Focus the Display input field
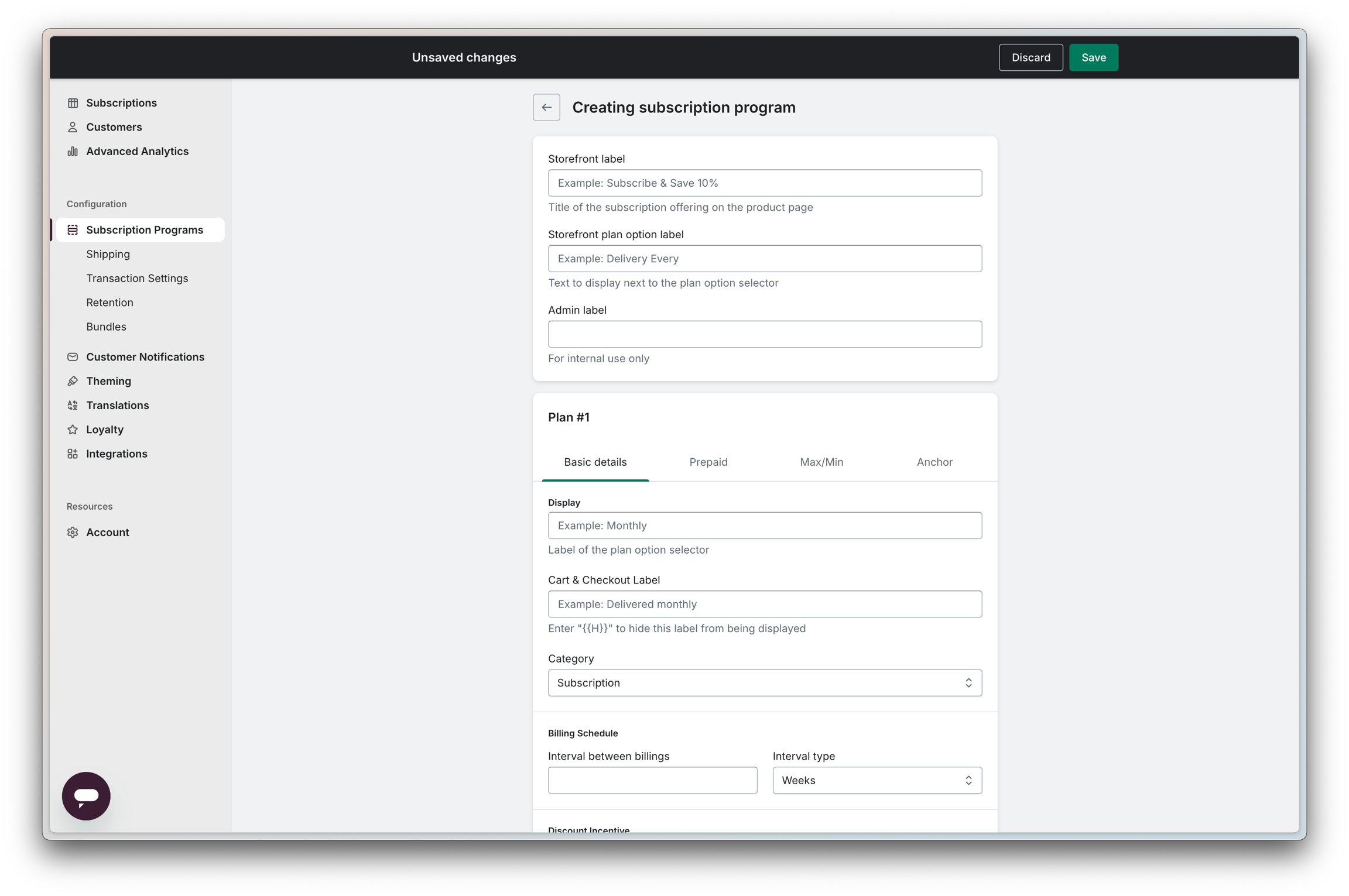The height and width of the screenshot is (896, 1349). [765, 526]
